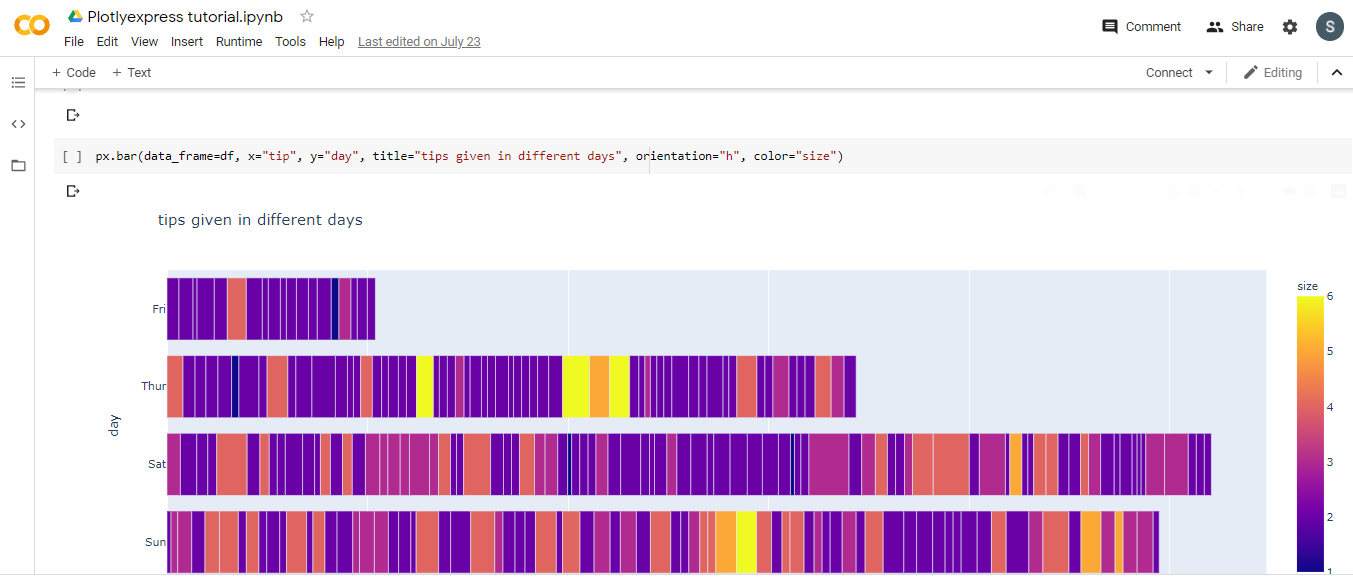Open Colab settings gear

[1290, 27]
